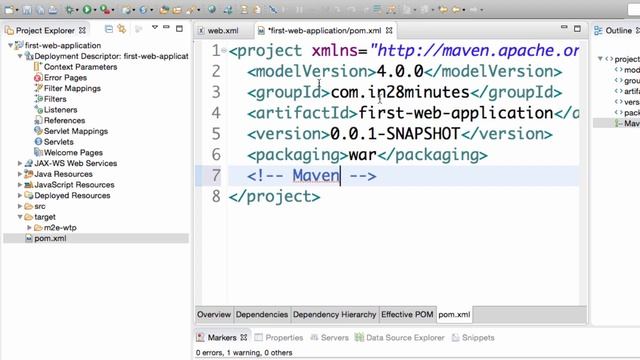Click the Outline view tab

[618, 31]
